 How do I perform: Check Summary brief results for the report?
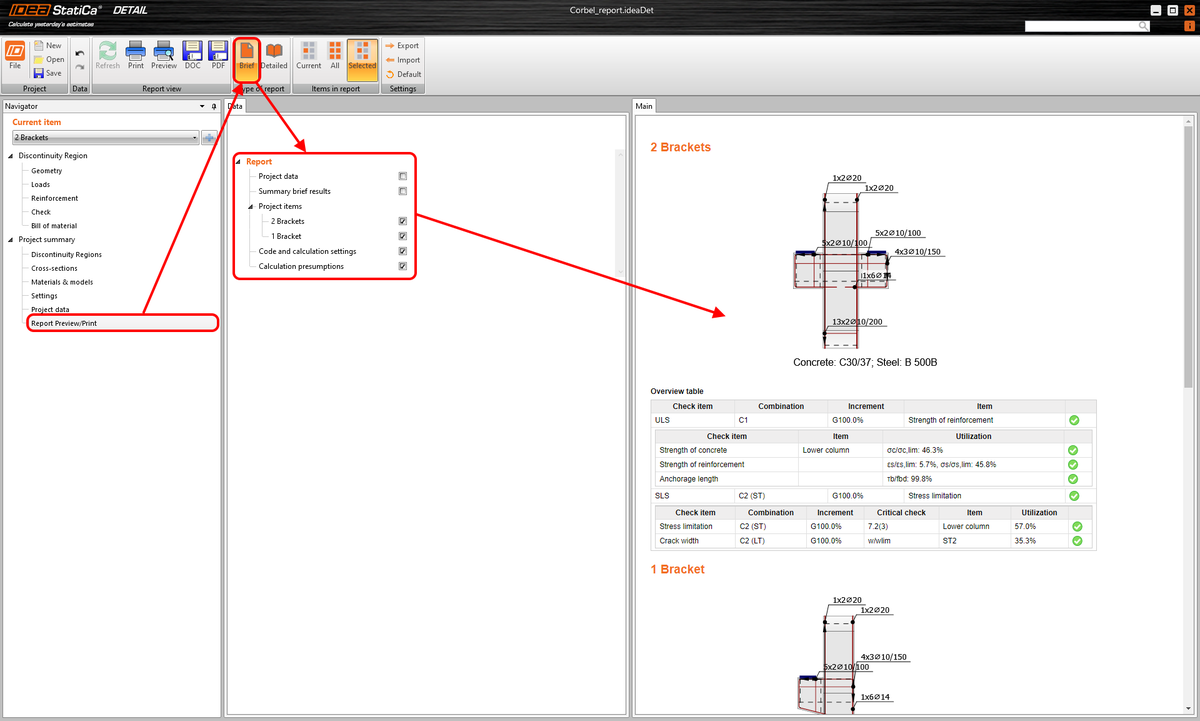(403, 191)
